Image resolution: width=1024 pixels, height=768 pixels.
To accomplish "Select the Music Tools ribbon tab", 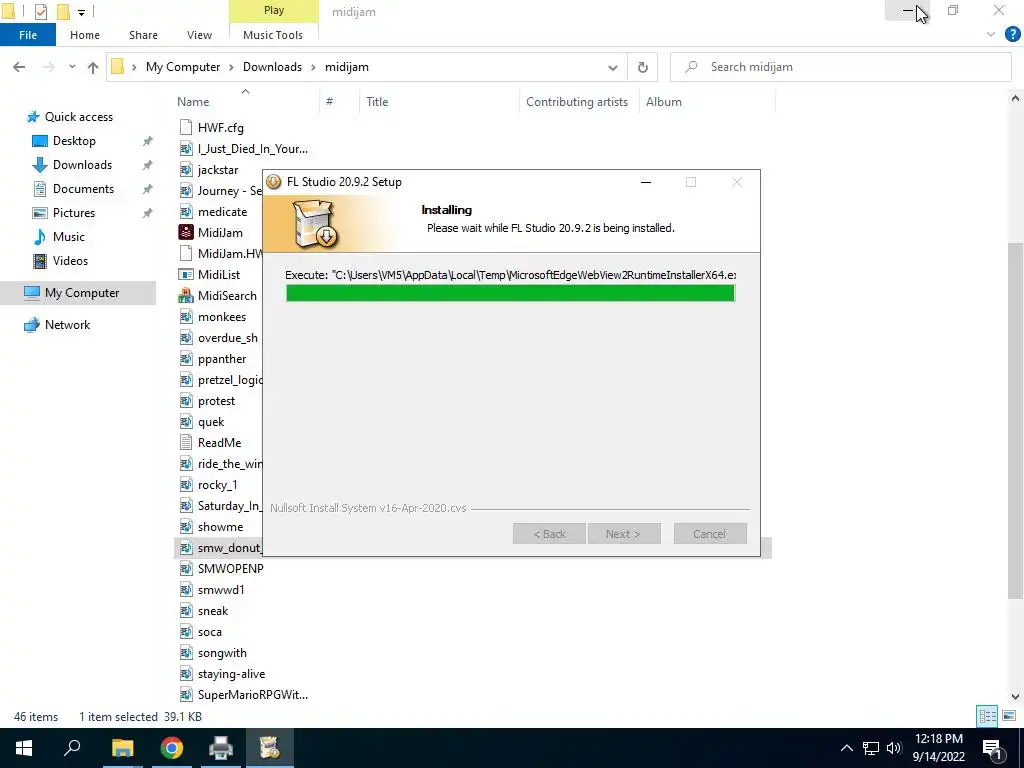I will tap(273, 35).
